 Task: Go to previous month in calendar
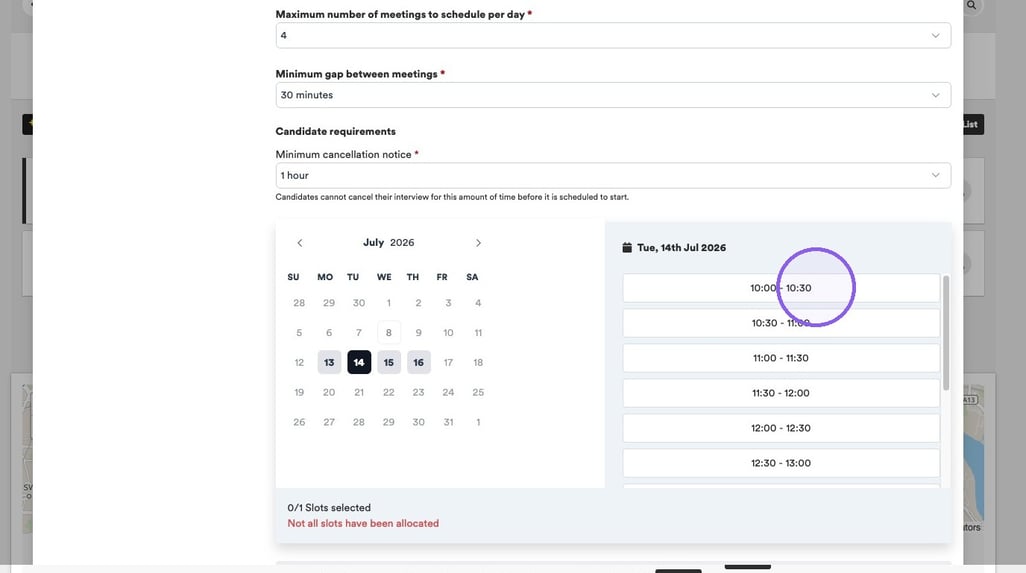coord(300,243)
